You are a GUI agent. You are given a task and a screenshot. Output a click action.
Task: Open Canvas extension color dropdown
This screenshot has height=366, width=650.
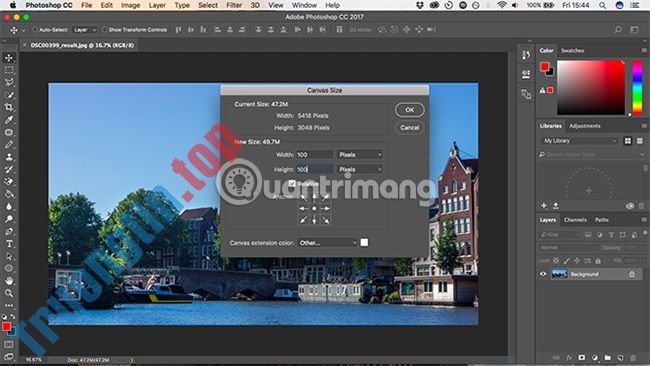click(327, 242)
